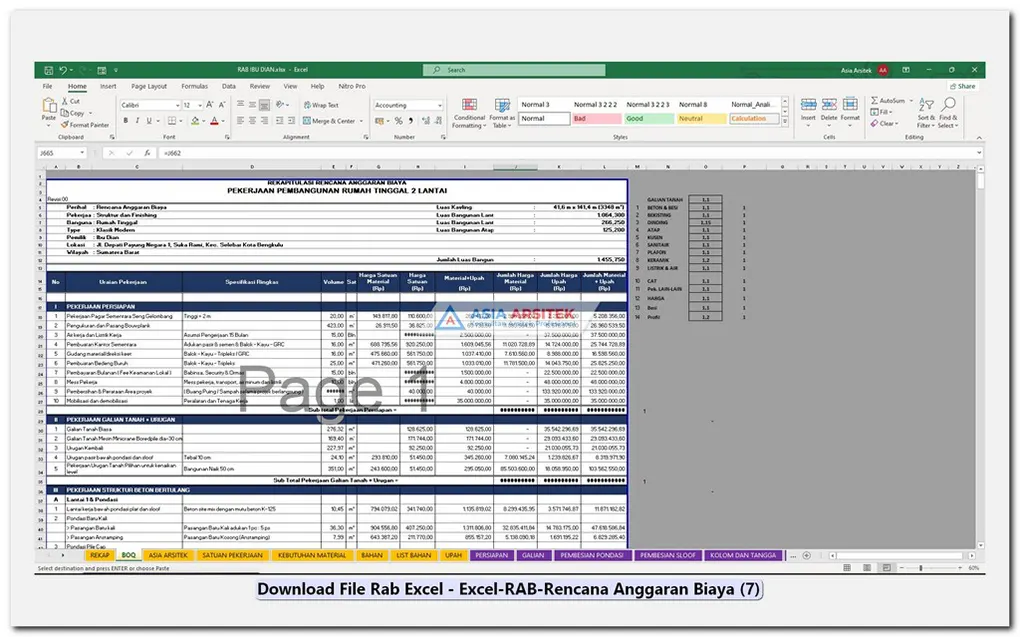Open Conditional Formatting menu
Screen dimensions: 1020x637
pyautogui.click(x=469, y=113)
